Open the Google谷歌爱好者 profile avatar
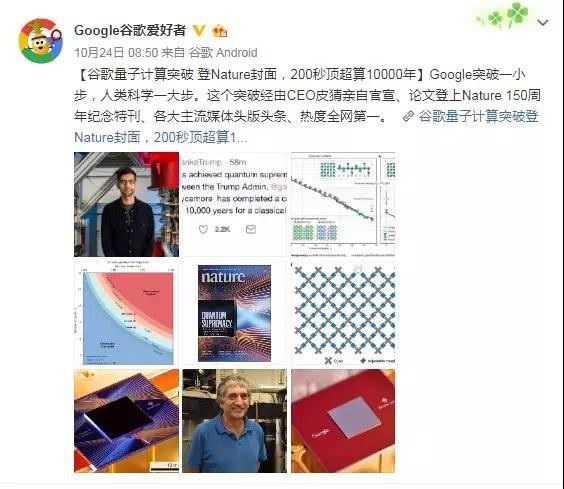This screenshot has width=564, height=489. [40, 40]
